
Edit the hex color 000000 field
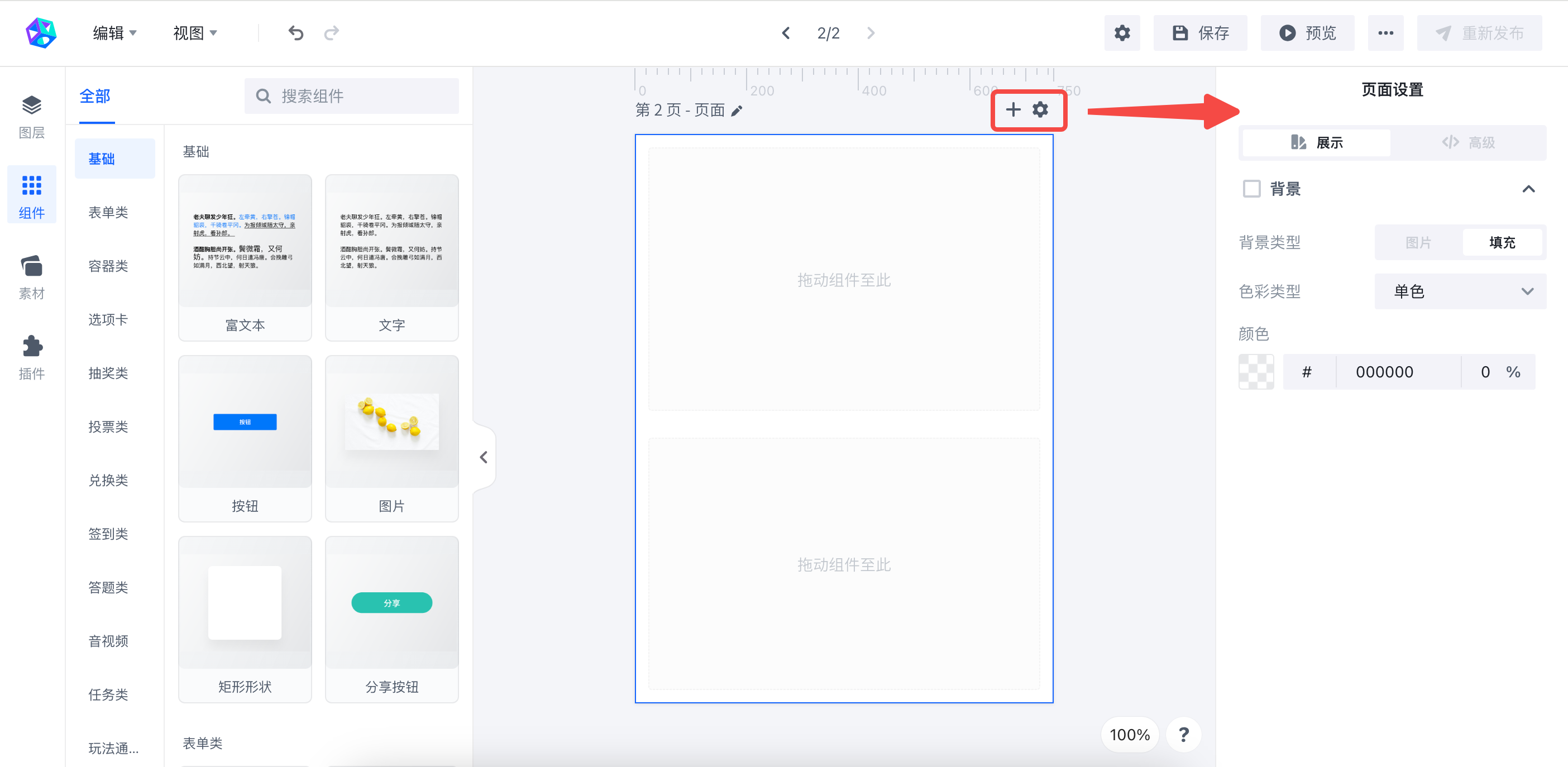(1398, 371)
